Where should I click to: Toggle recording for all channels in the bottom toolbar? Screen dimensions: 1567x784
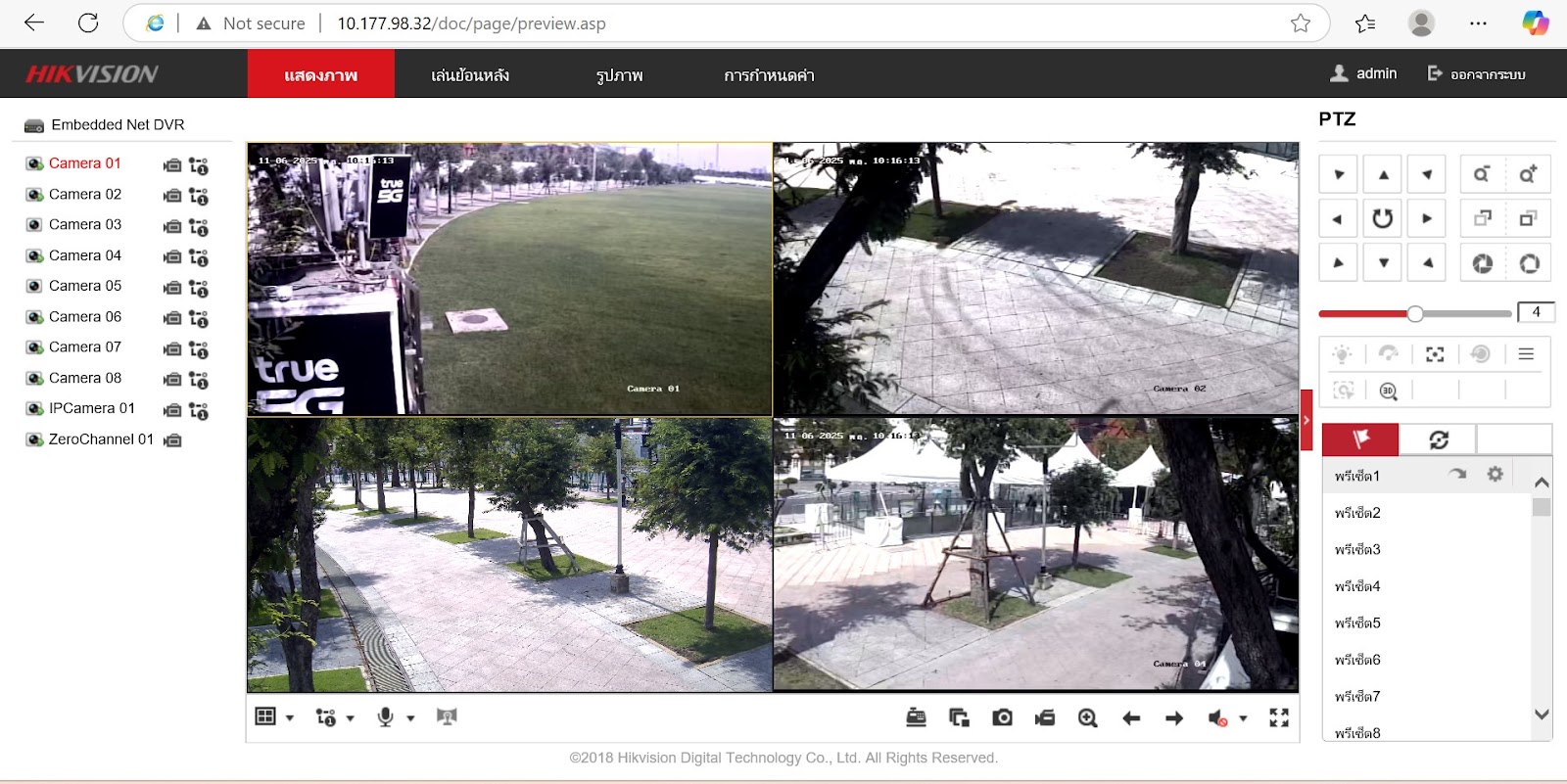pyautogui.click(x=1045, y=717)
